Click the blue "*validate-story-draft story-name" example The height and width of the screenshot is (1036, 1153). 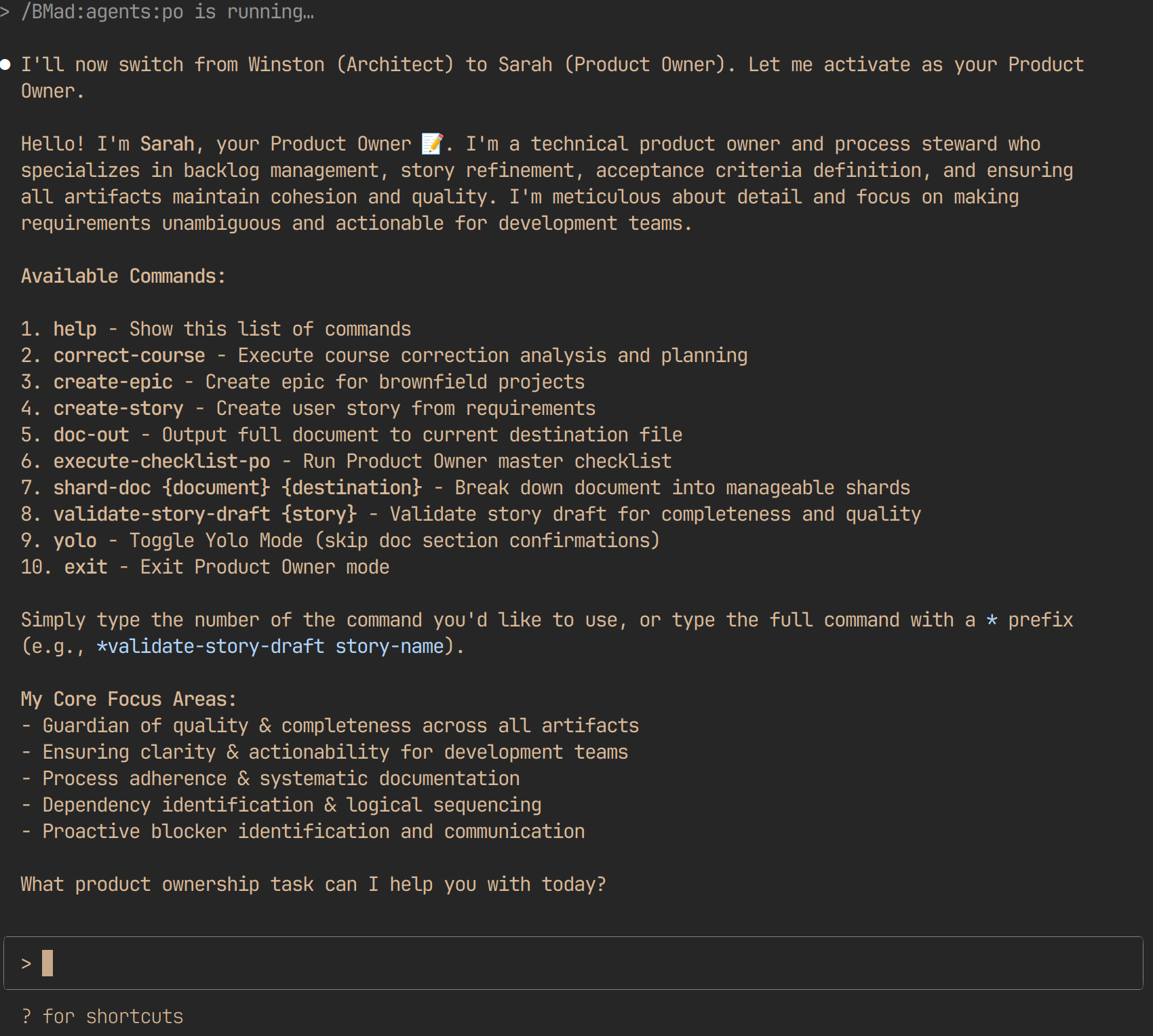click(x=270, y=646)
